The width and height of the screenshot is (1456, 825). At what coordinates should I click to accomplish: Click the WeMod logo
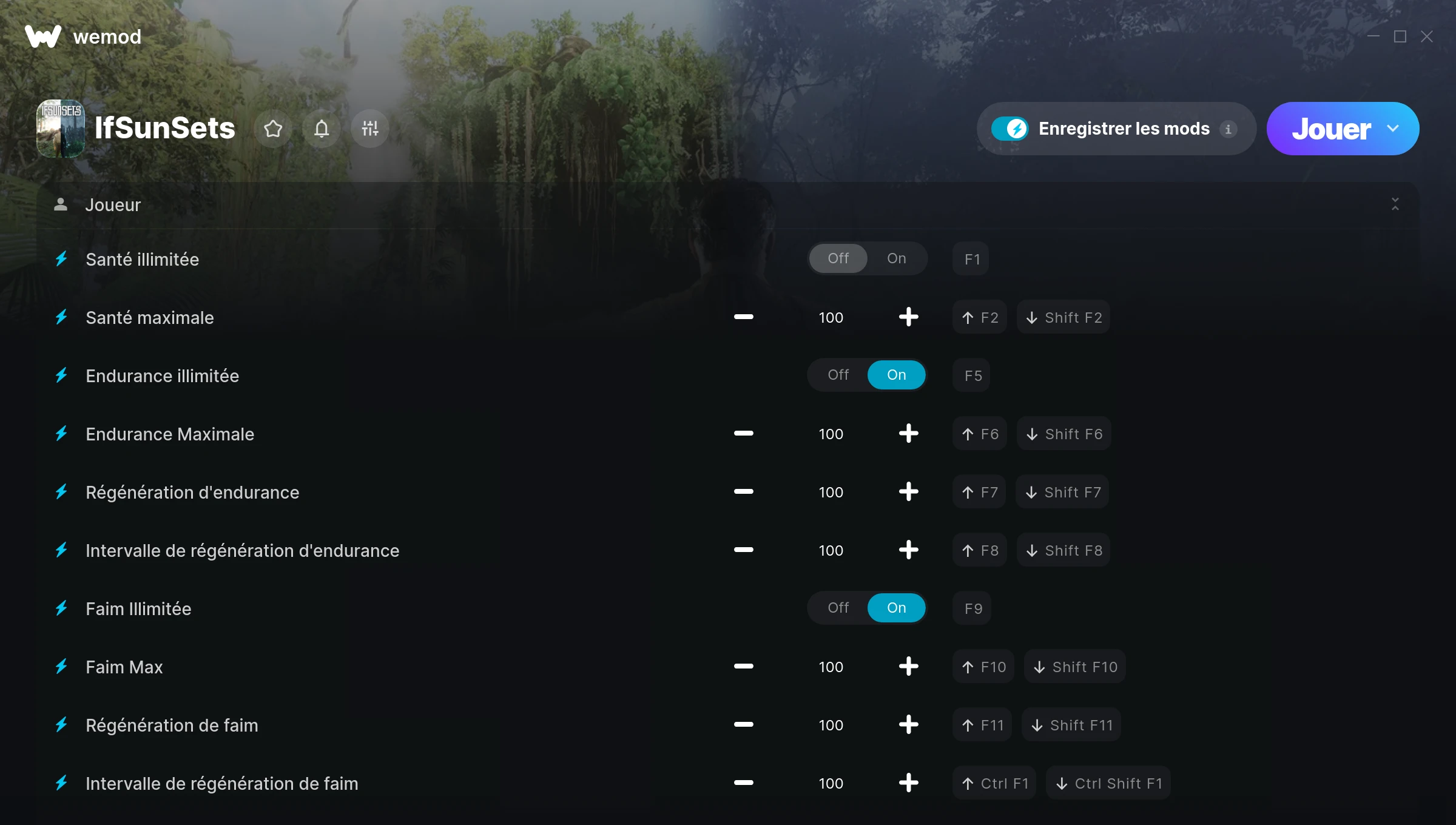(43, 36)
